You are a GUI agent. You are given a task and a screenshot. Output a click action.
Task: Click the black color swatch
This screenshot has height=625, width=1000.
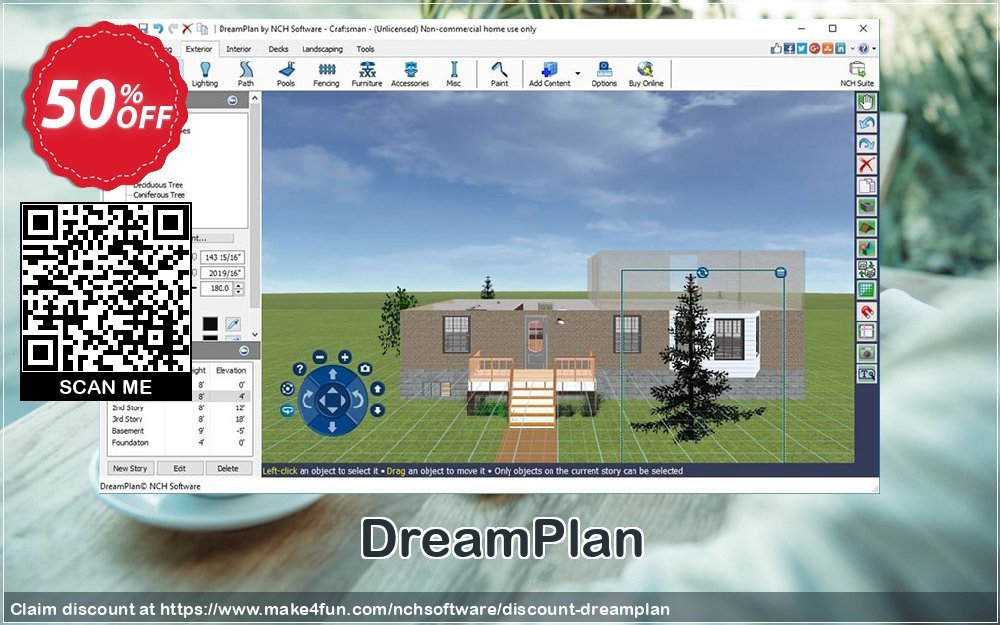click(x=210, y=324)
